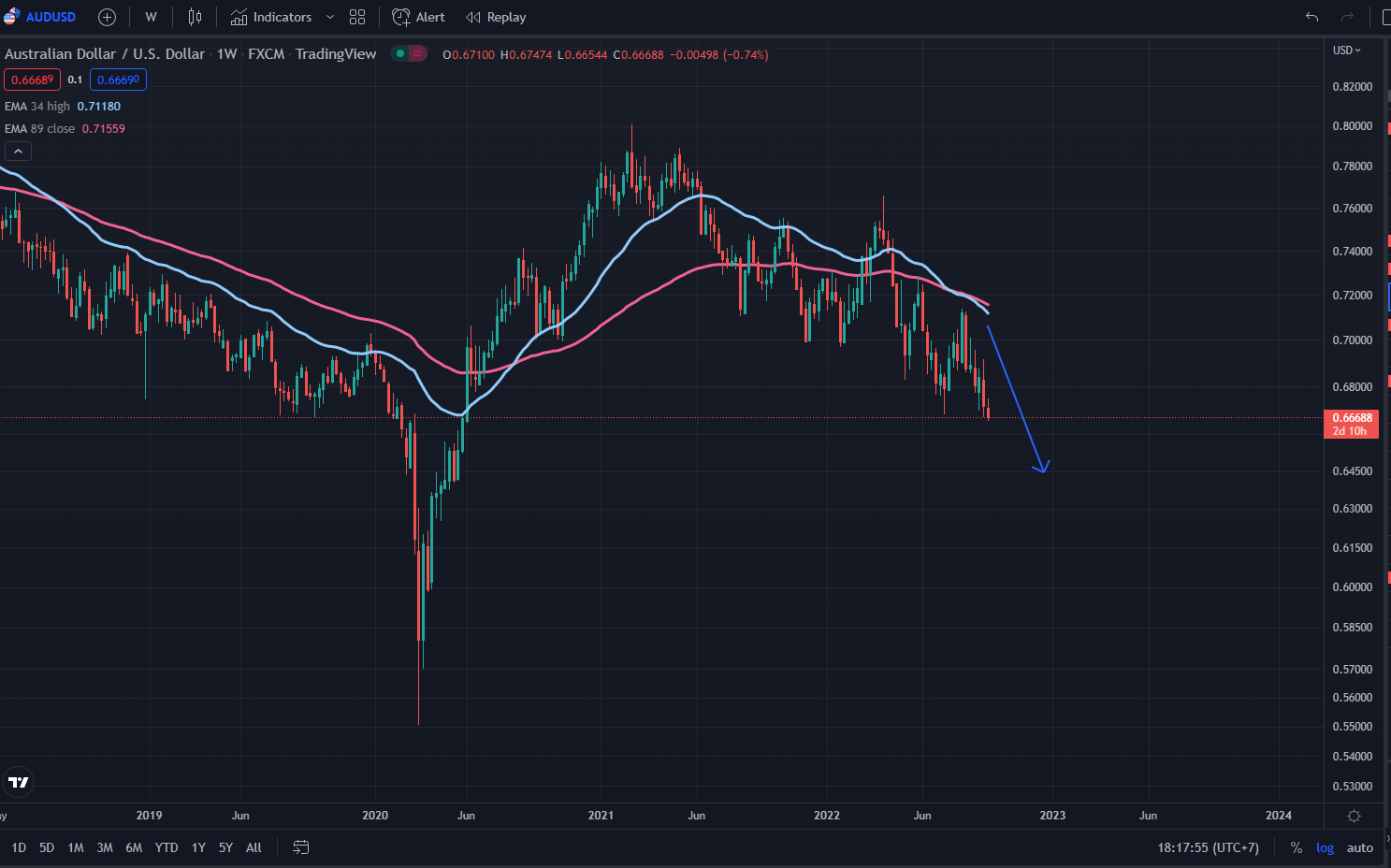Click the red sell price 0.66689 button
1391x868 pixels.
click(33, 80)
